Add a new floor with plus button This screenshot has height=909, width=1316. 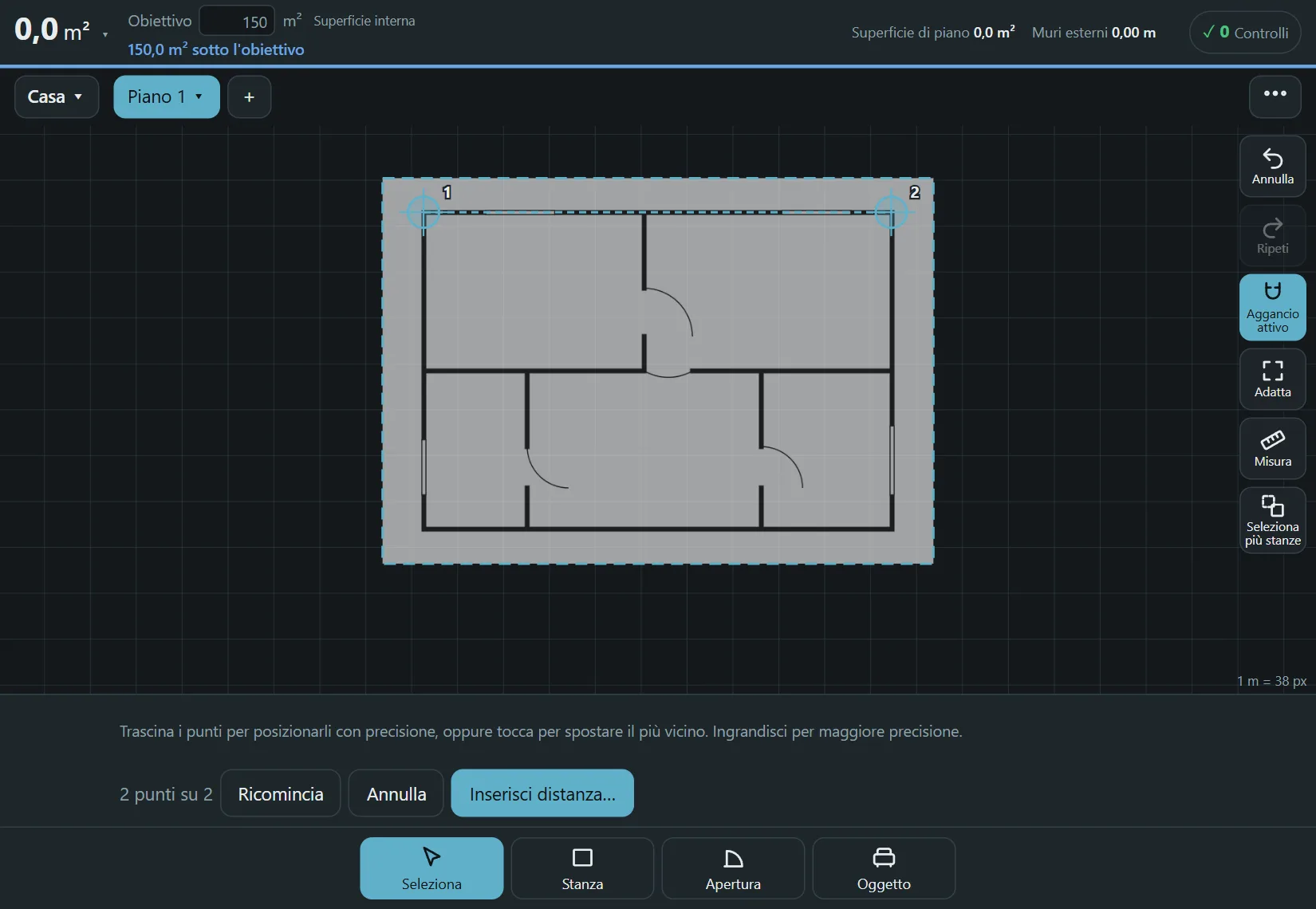click(249, 96)
